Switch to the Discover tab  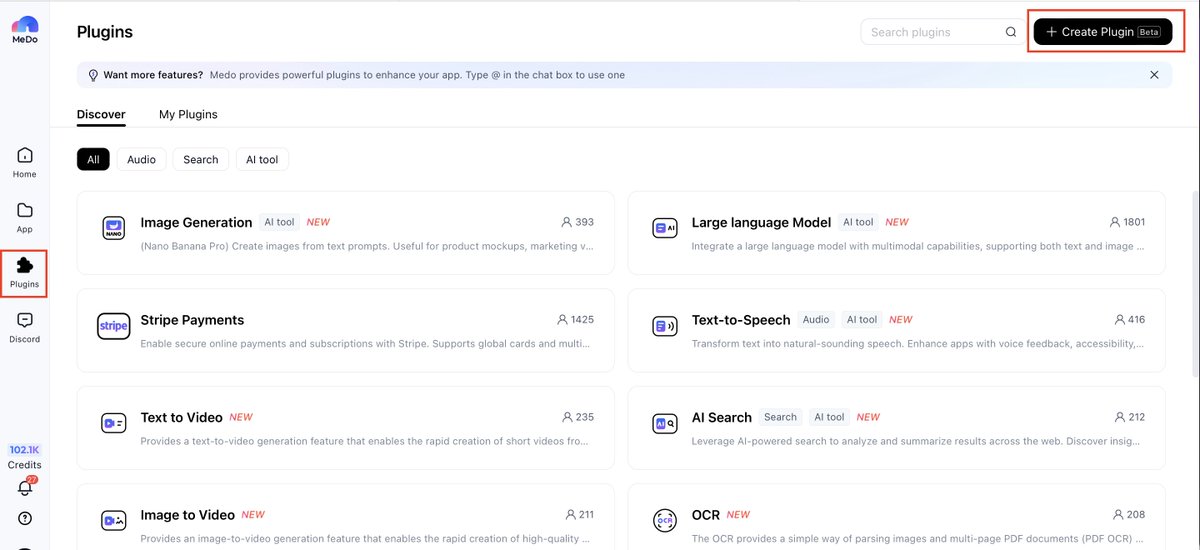[101, 114]
